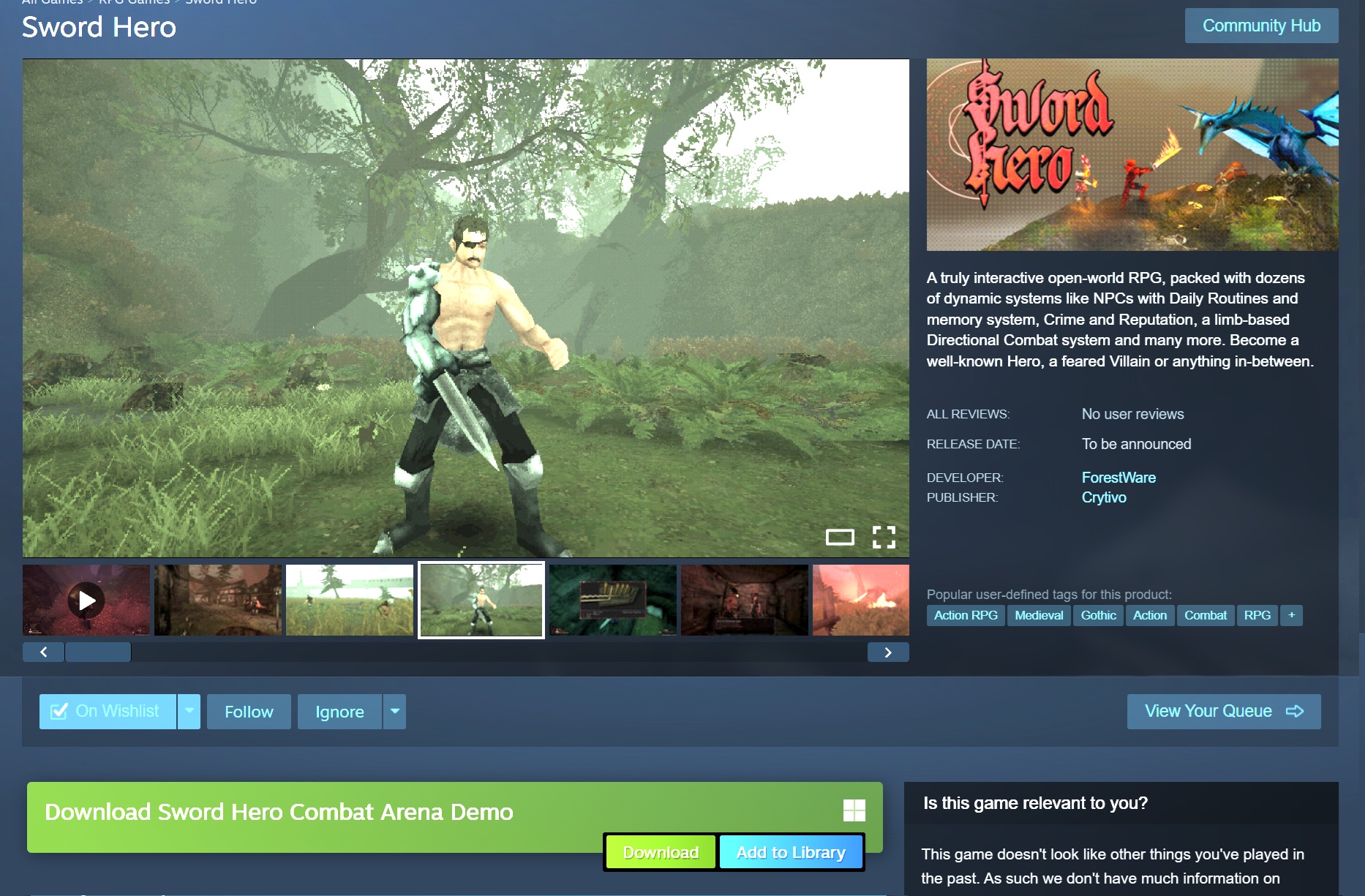Click the thumbnail strip scrollbar handle

98,652
